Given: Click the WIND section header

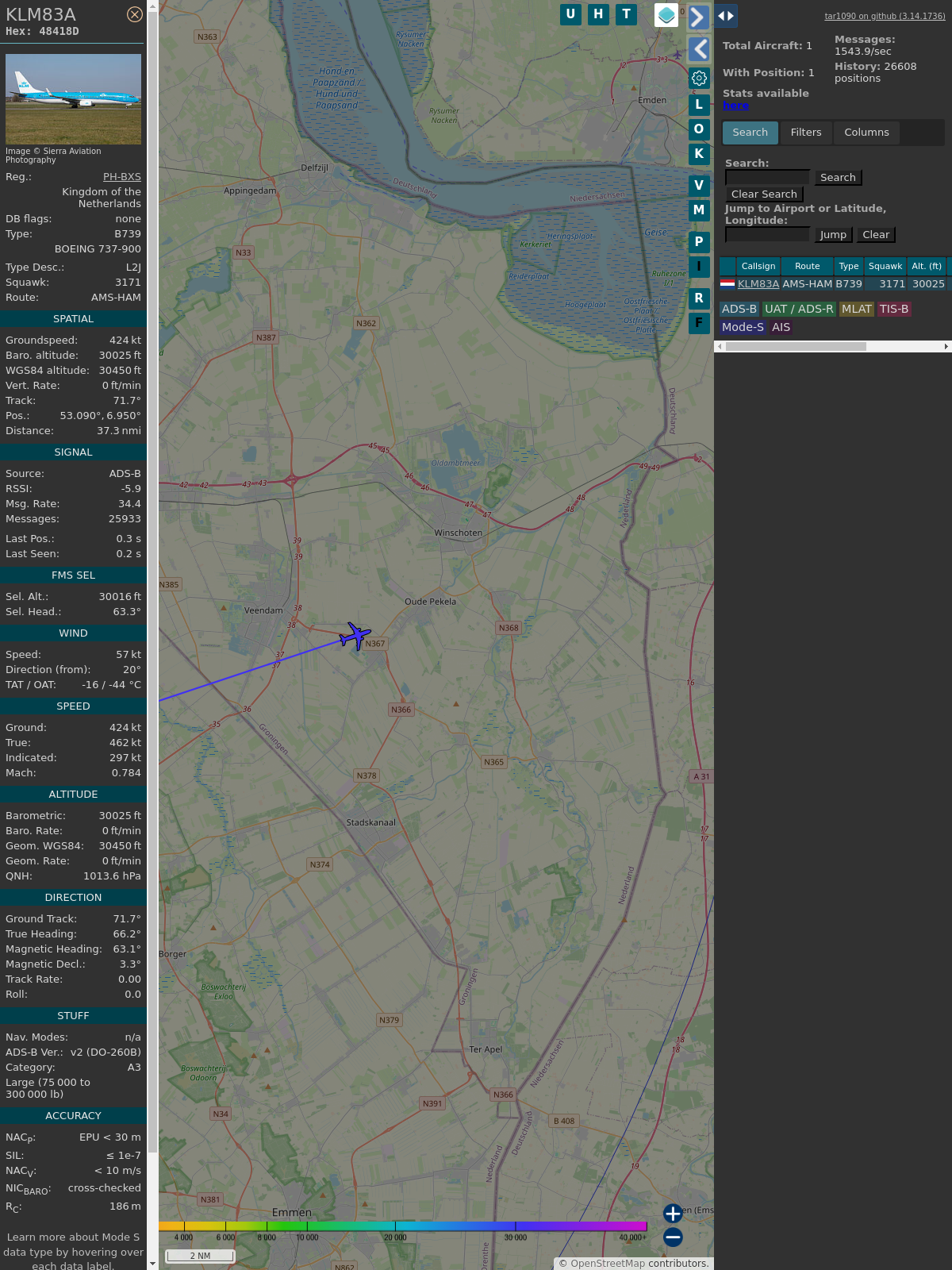Looking at the screenshot, I should pyautogui.click(x=73, y=633).
